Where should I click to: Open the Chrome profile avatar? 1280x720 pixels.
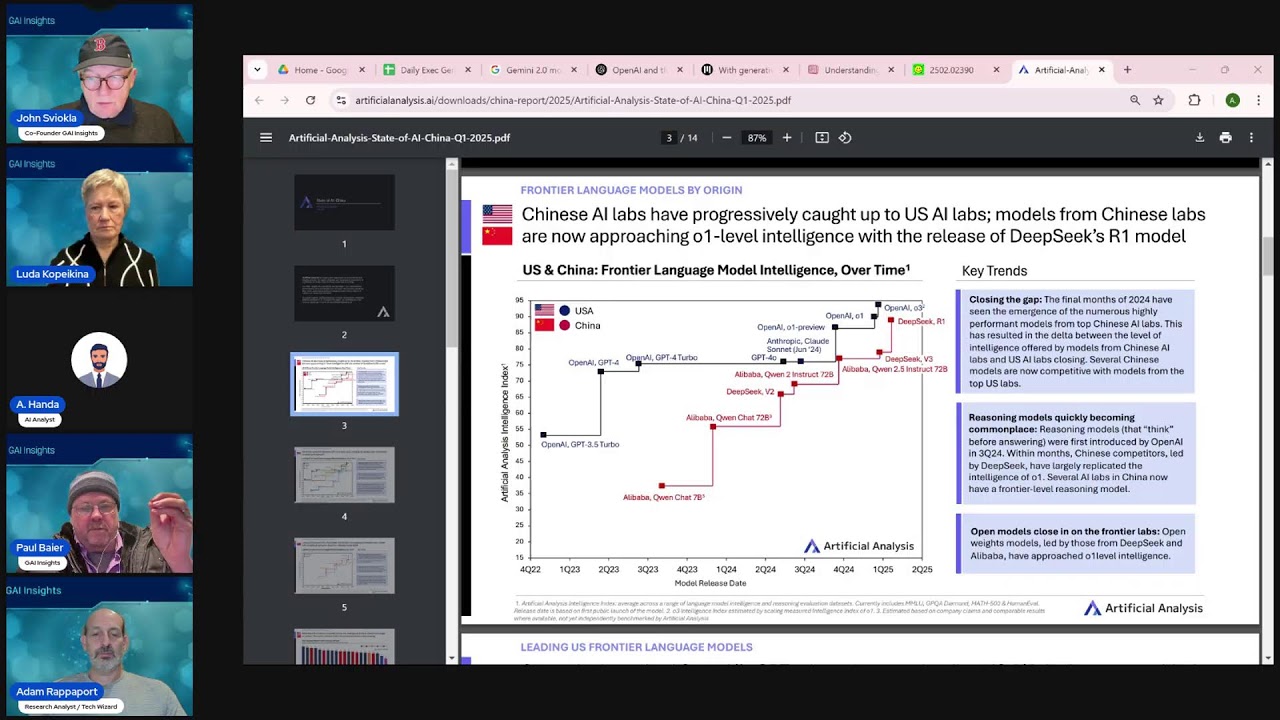(x=1232, y=100)
